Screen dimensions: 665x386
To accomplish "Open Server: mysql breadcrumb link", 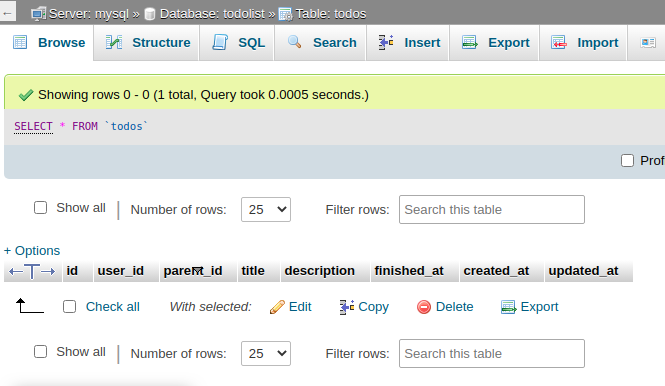I will (89, 14).
